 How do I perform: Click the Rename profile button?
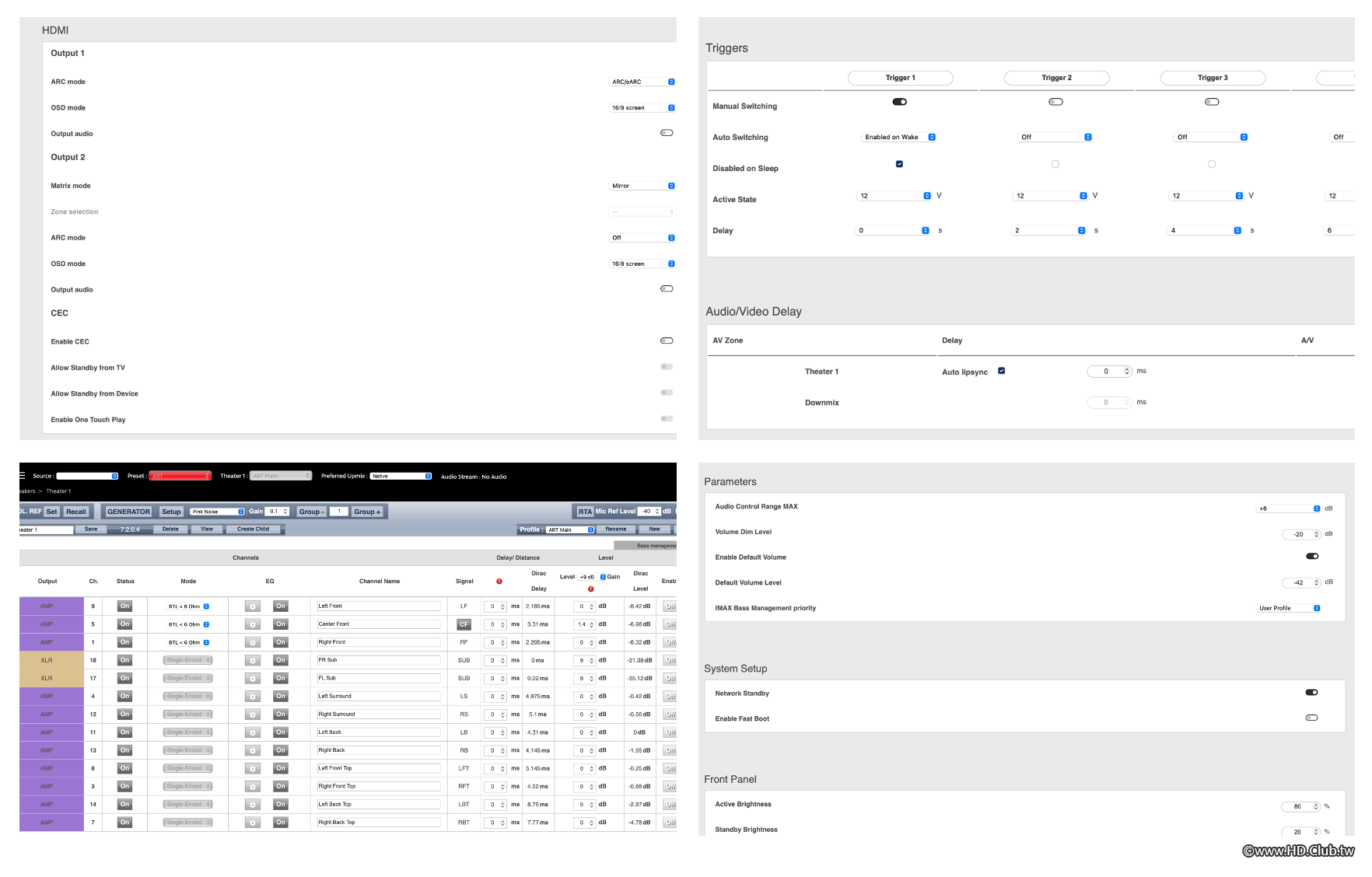616,529
